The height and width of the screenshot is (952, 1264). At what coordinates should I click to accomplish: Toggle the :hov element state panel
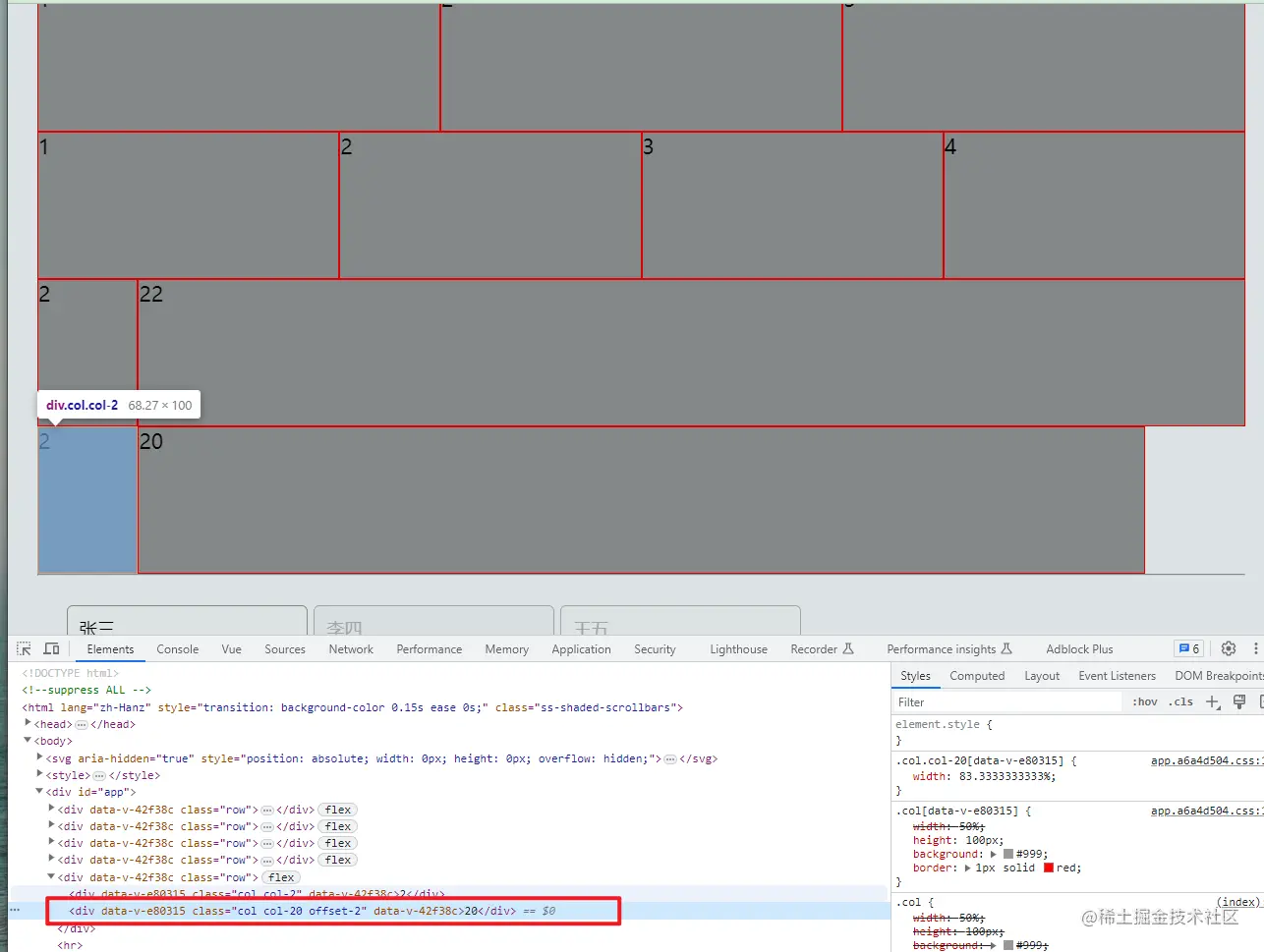point(1145,701)
